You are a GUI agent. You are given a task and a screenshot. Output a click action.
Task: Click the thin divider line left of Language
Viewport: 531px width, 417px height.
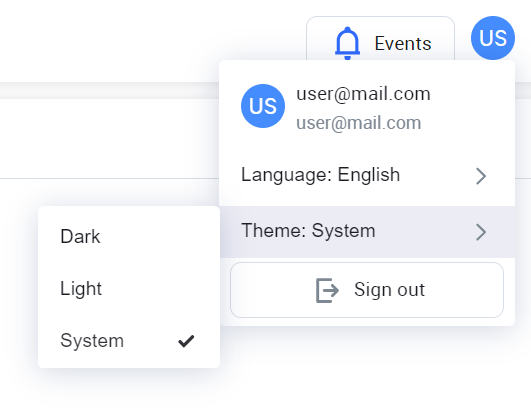pos(109,178)
